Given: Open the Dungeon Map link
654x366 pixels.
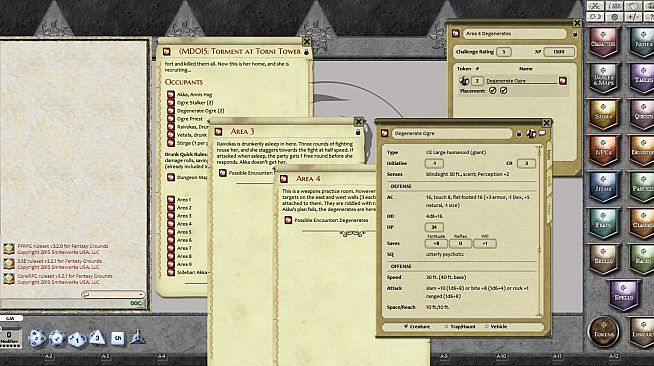Looking at the screenshot, I should pyautogui.click(x=171, y=177).
